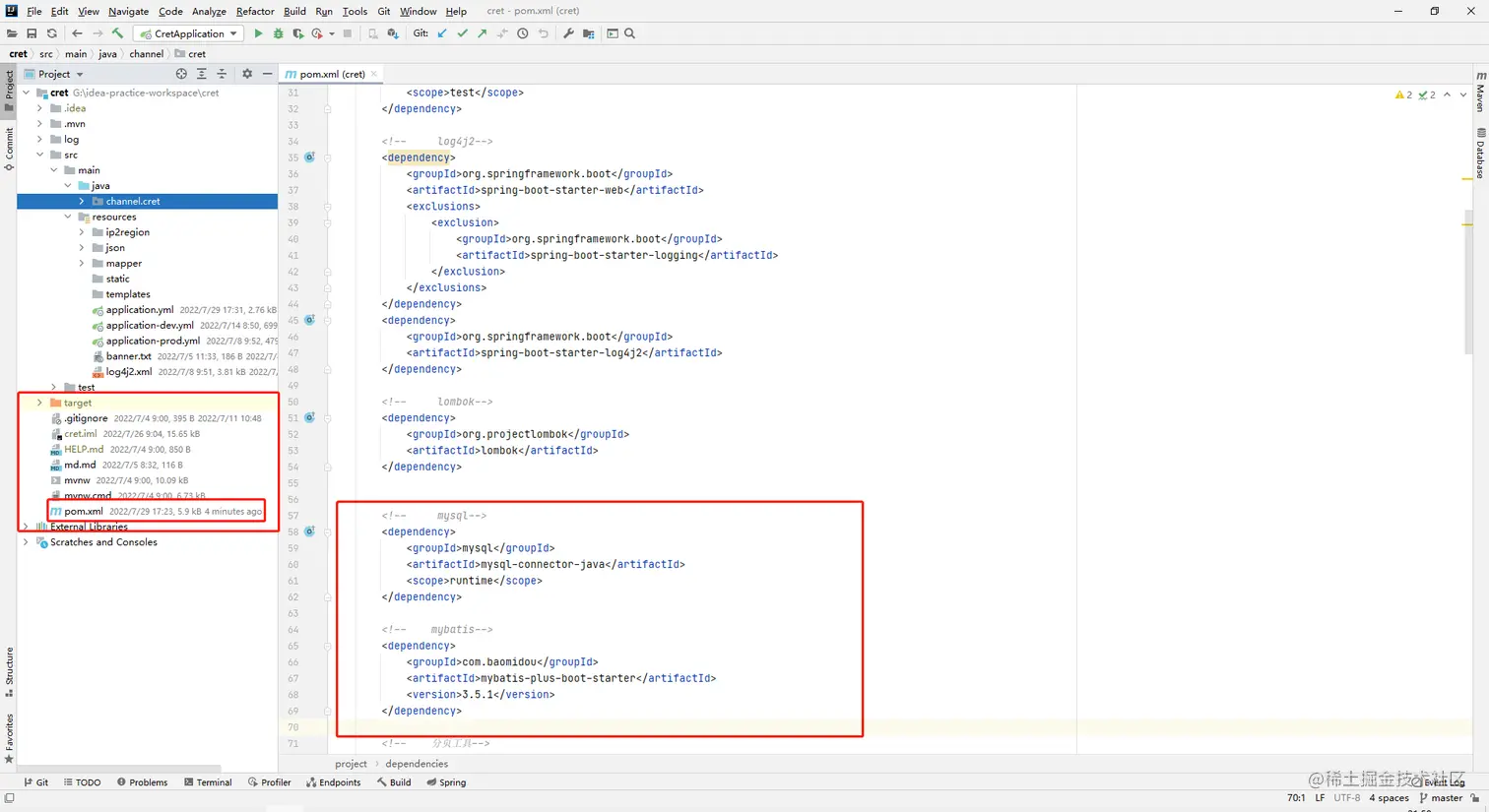Click the Open file toolbar icon

(12, 33)
